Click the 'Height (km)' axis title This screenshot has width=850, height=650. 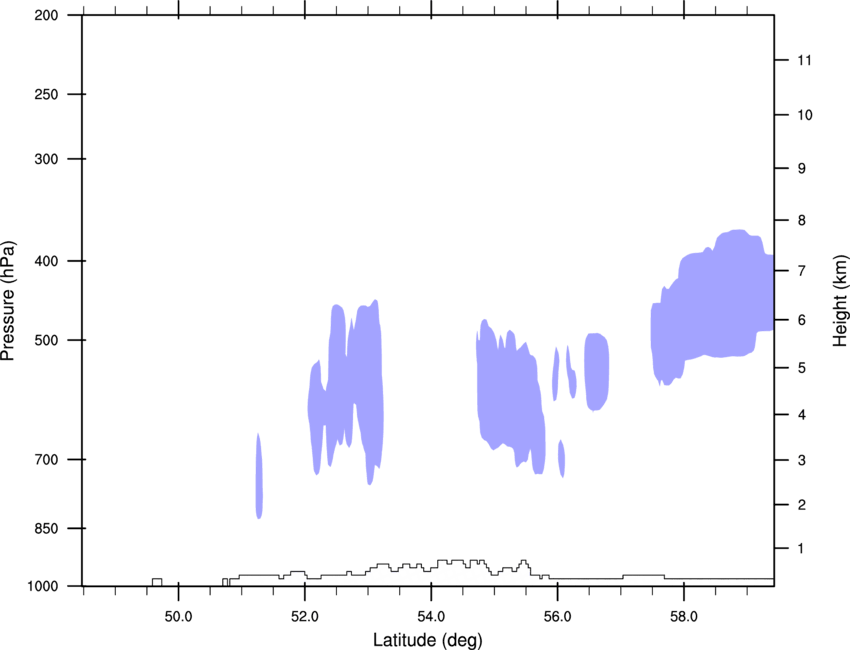click(x=841, y=300)
